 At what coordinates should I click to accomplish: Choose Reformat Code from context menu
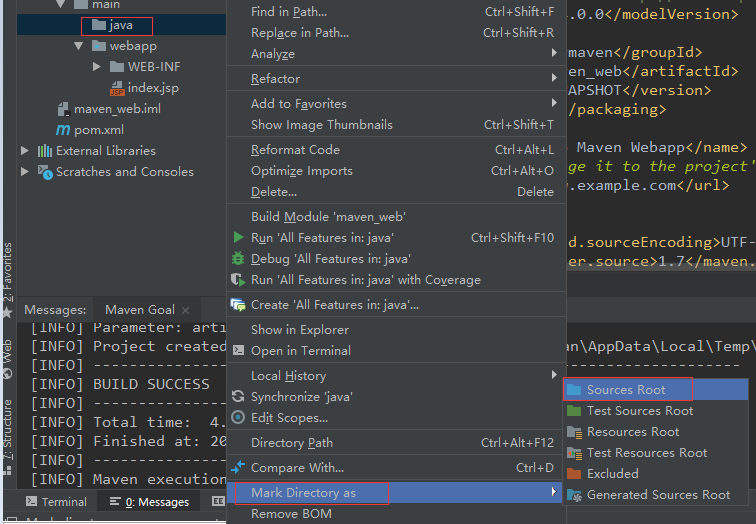click(x=295, y=150)
